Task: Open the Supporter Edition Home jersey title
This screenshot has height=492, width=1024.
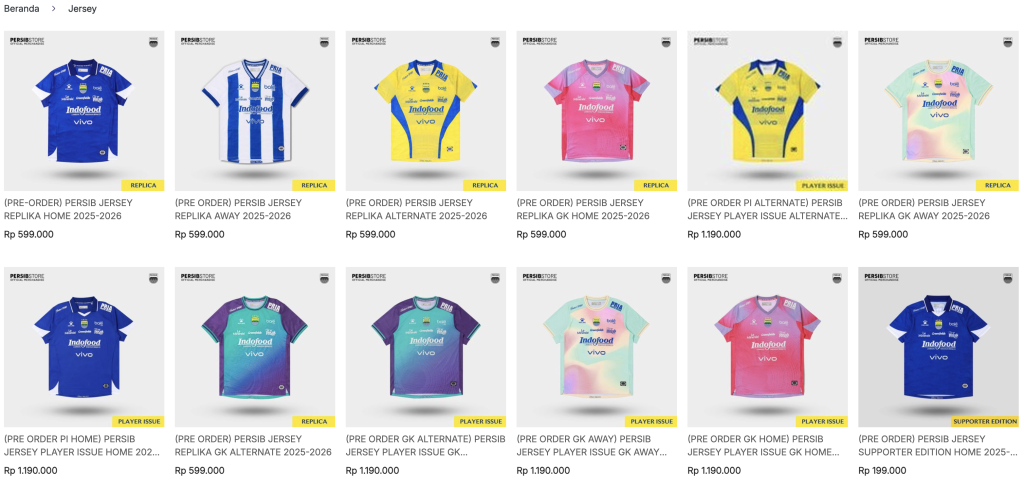Action: [937, 445]
